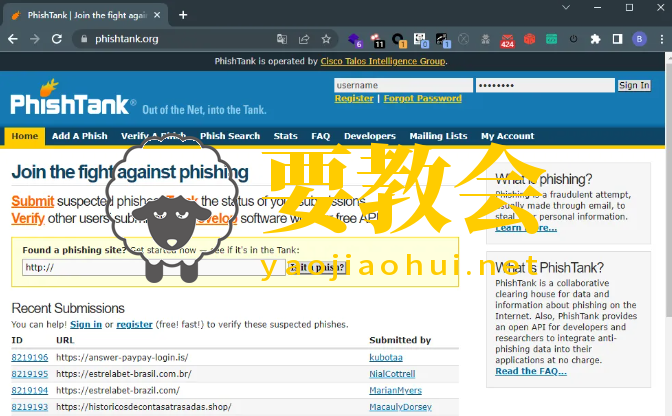The image size is (672, 416).
Task: Open the Developers menu item
Action: click(369, 136)
